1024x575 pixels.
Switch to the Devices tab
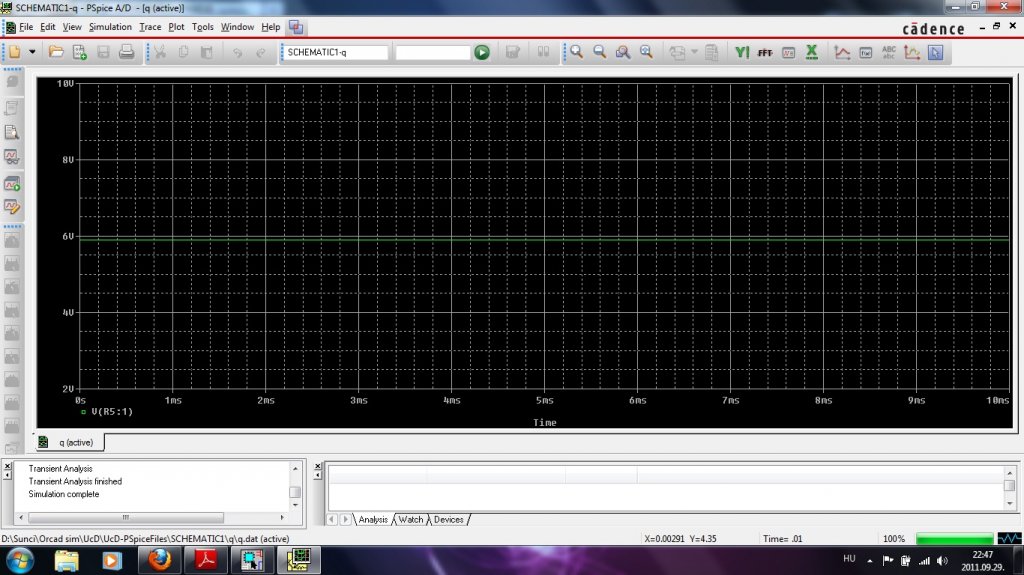449,519
